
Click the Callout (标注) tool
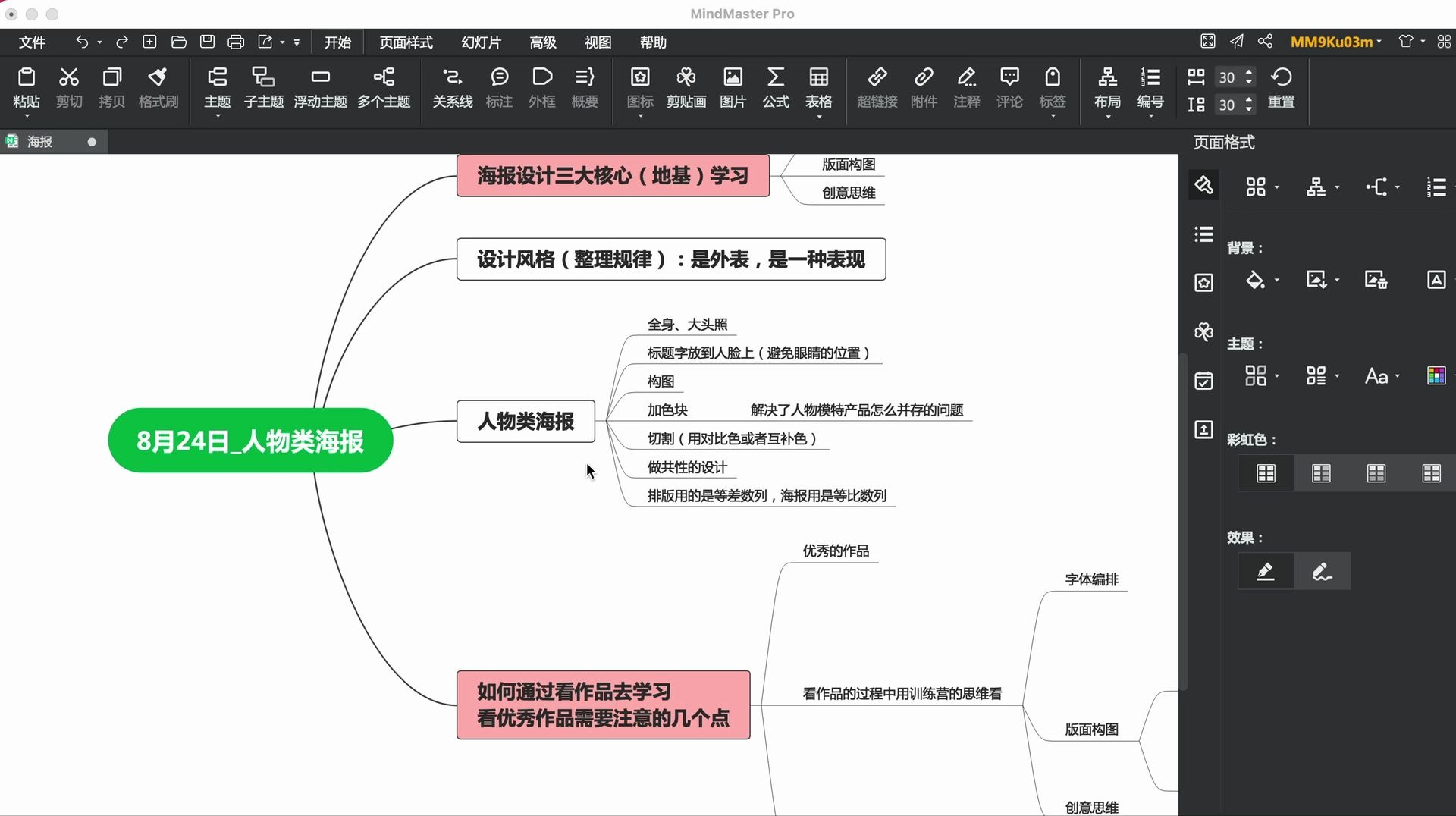499,88
